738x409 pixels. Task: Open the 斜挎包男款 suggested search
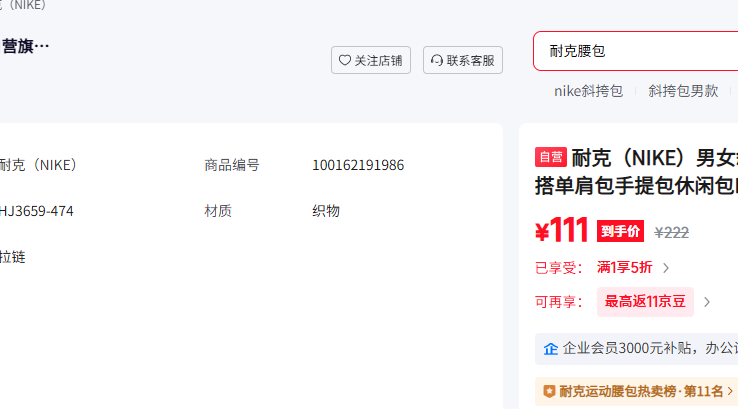(x=683, y=91)
